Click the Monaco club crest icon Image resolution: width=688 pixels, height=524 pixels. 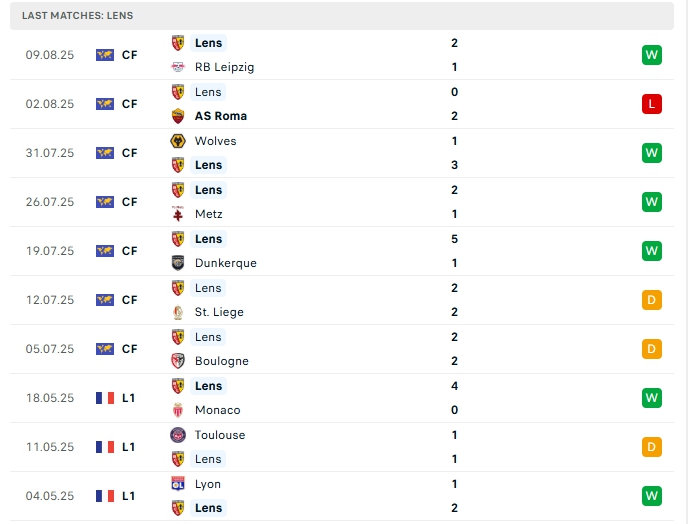pyautogui.click(x=179, y=410)
